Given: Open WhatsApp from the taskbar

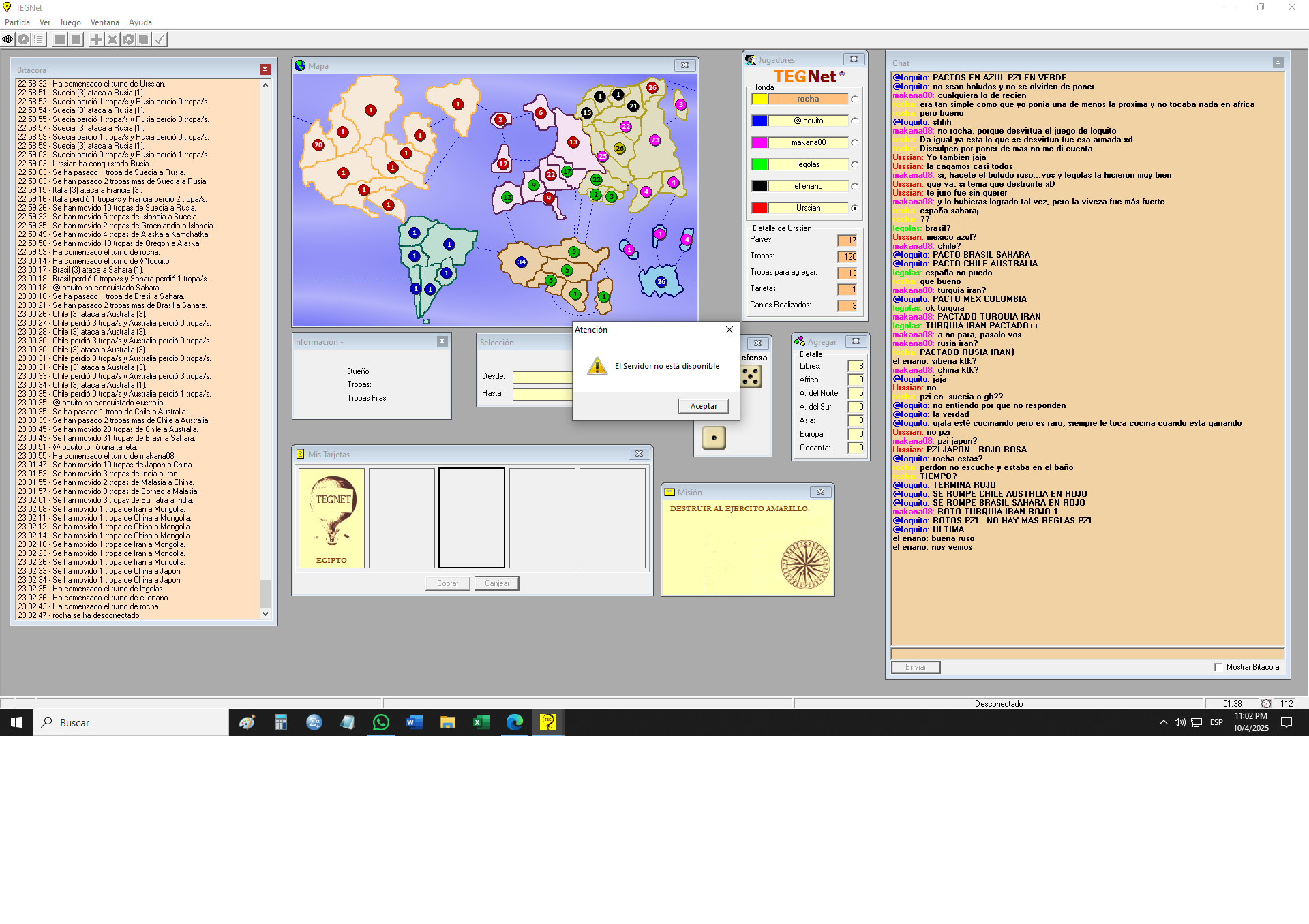Looking at the screenshot, I should [380, 722].
